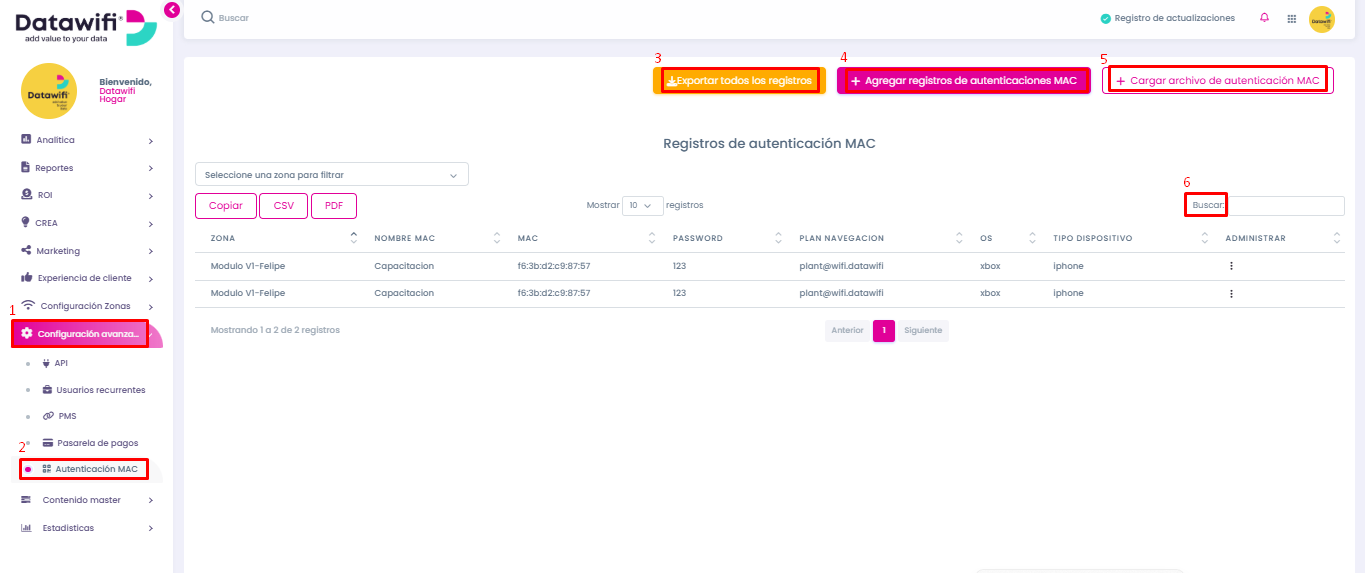1365x573 pixels.
Task: Expand the Marketing menu chevron
Action: [x=151, y=251]
